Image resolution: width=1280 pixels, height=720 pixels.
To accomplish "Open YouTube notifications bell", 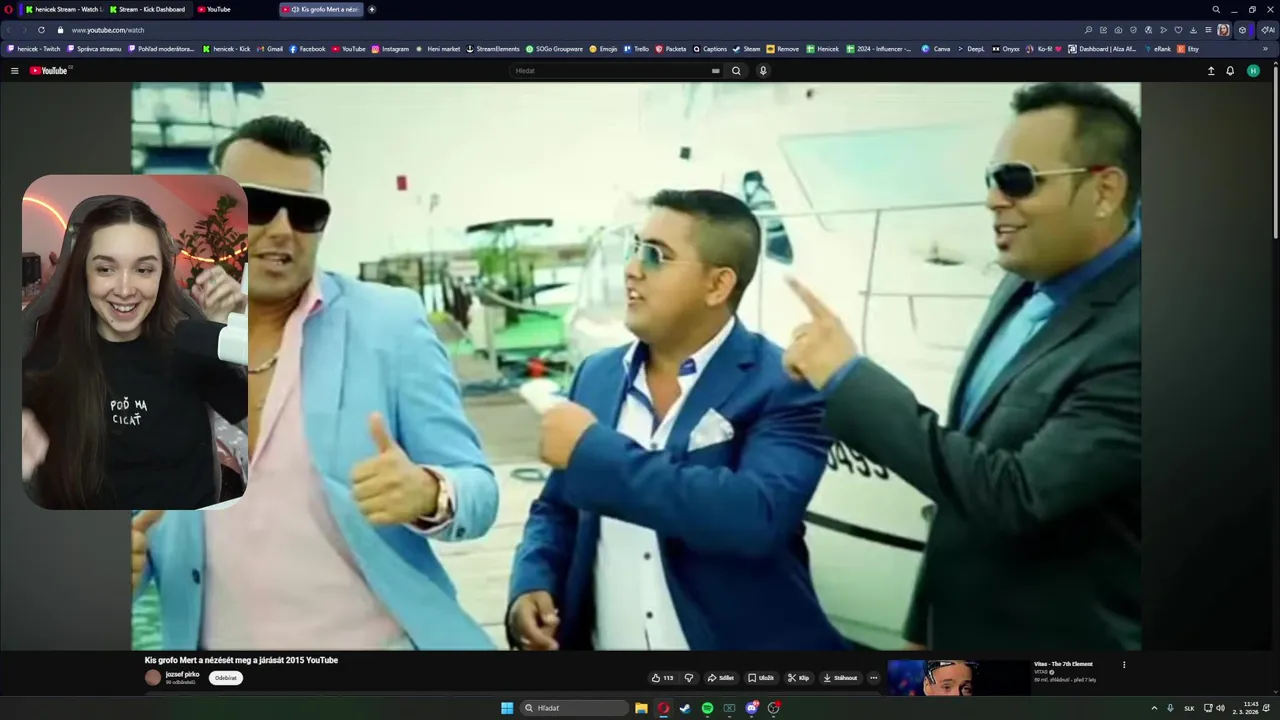I will tap(1230, 71).
